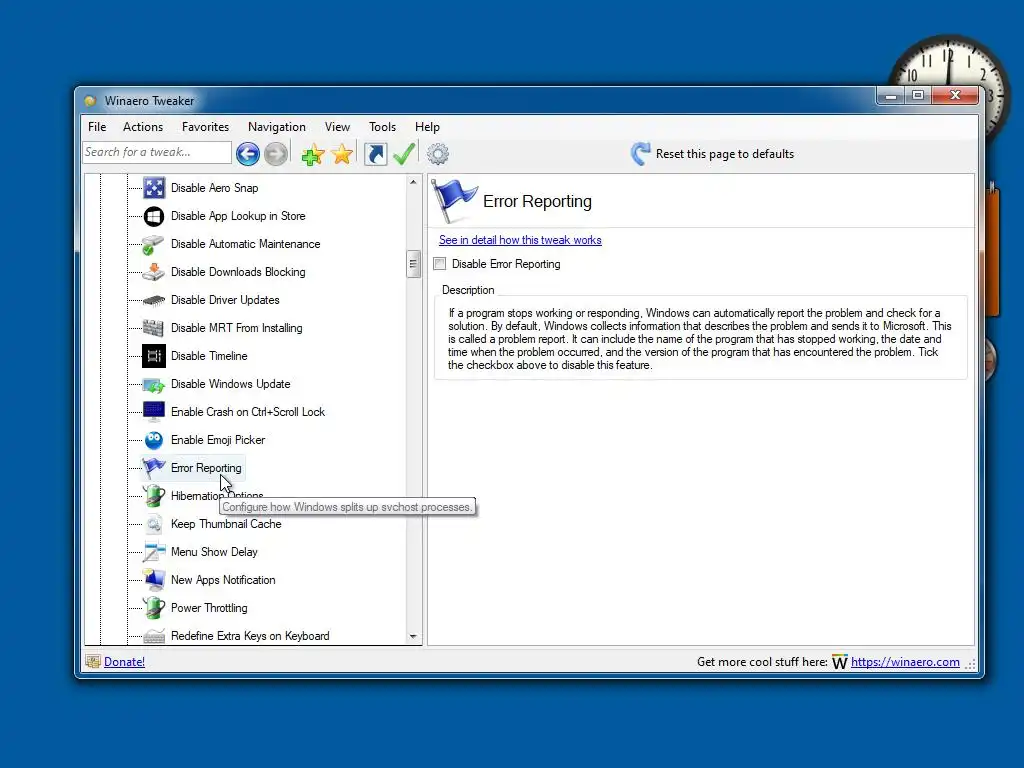Select 'Disable Aero Snap' label in tree

pos(214,187)
